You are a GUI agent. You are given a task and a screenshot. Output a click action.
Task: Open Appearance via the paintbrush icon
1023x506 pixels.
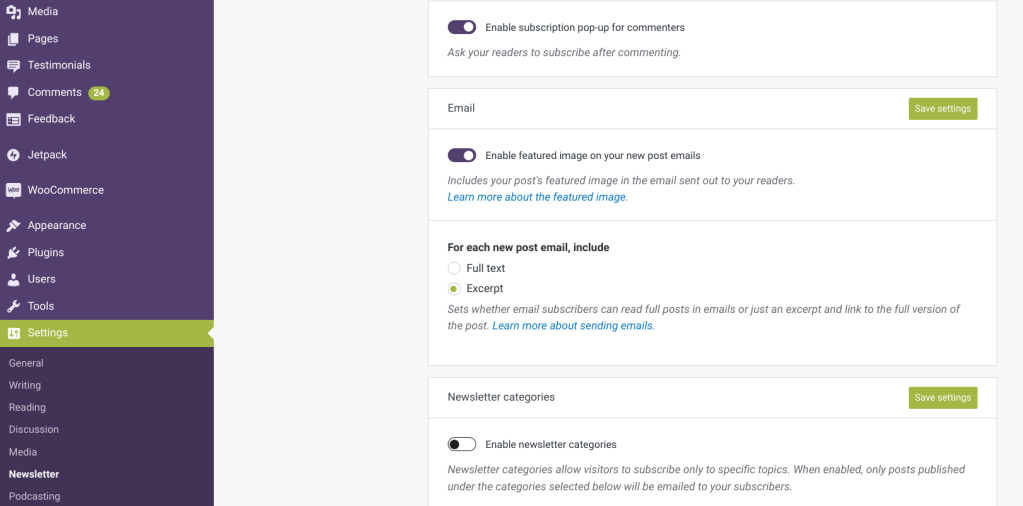(x=13, y=226)
